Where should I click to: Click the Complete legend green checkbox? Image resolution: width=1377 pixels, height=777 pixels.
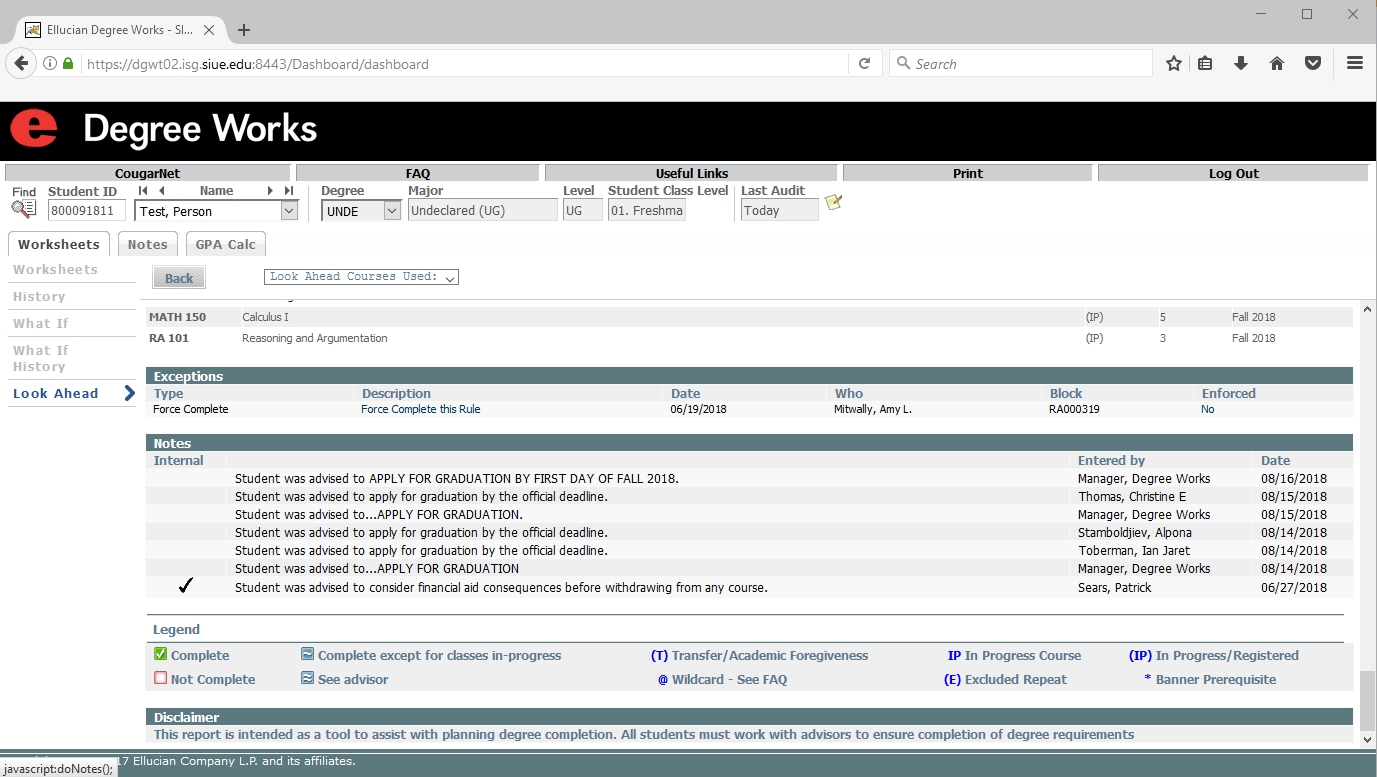pyautogui.click(x=160, y=655)
